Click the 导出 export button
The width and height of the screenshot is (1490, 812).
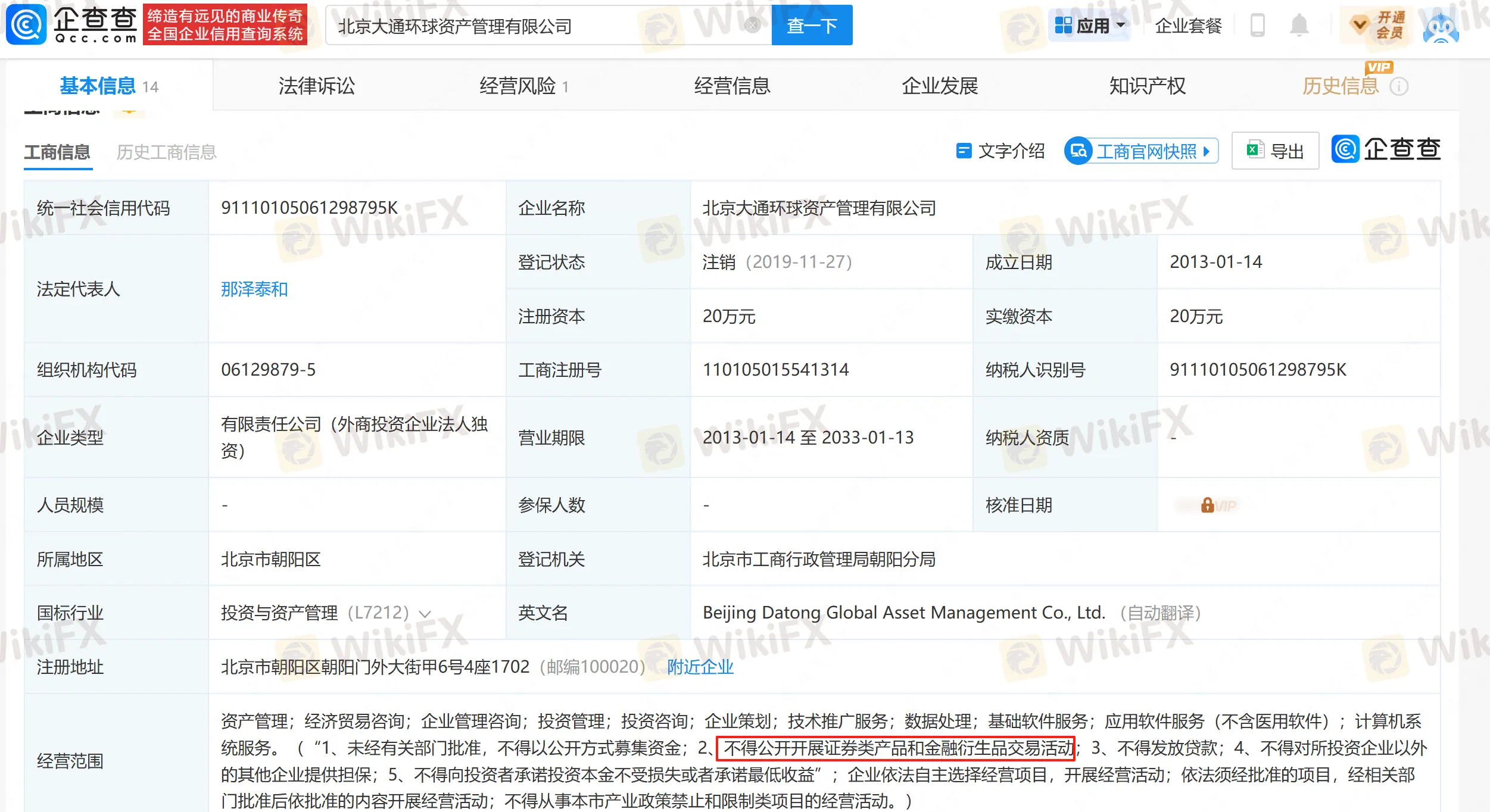pyautogui.click(x=1275, y=151)
